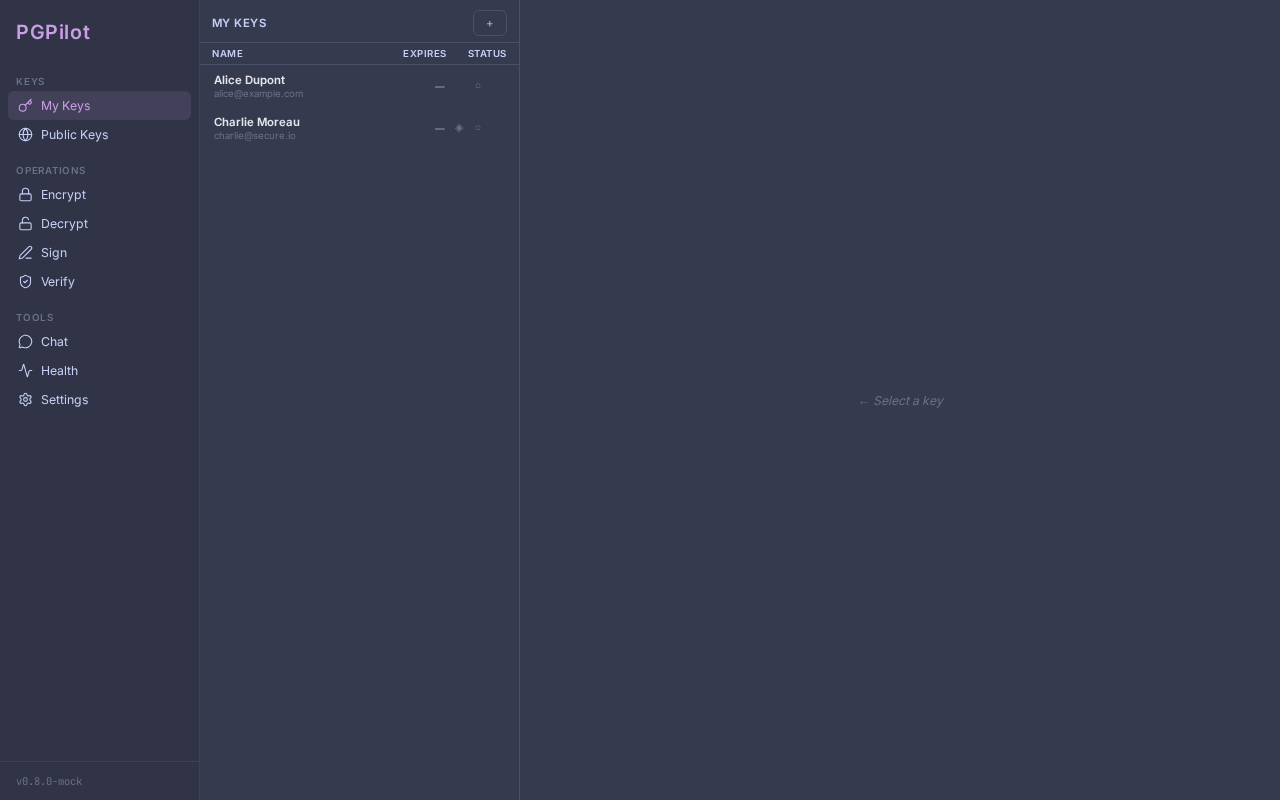Click the expiry dash in Alice Dupont row
The width and height of the screenshot is (1280, 800).
click(440, 87)
